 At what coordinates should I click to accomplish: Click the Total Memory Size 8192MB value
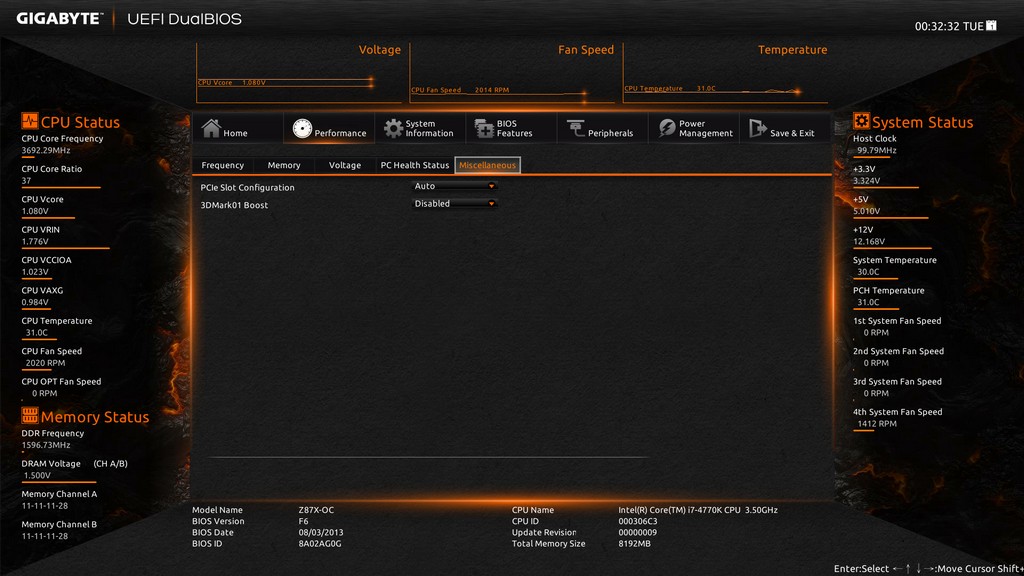click(634, 543)
